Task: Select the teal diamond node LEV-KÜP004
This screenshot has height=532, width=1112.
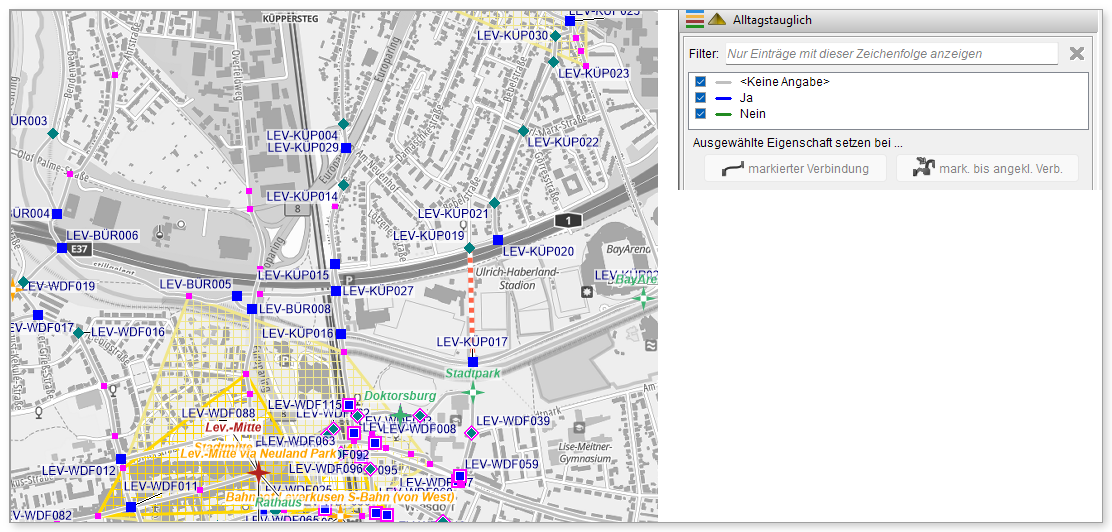Action: (x=343, y=124)
